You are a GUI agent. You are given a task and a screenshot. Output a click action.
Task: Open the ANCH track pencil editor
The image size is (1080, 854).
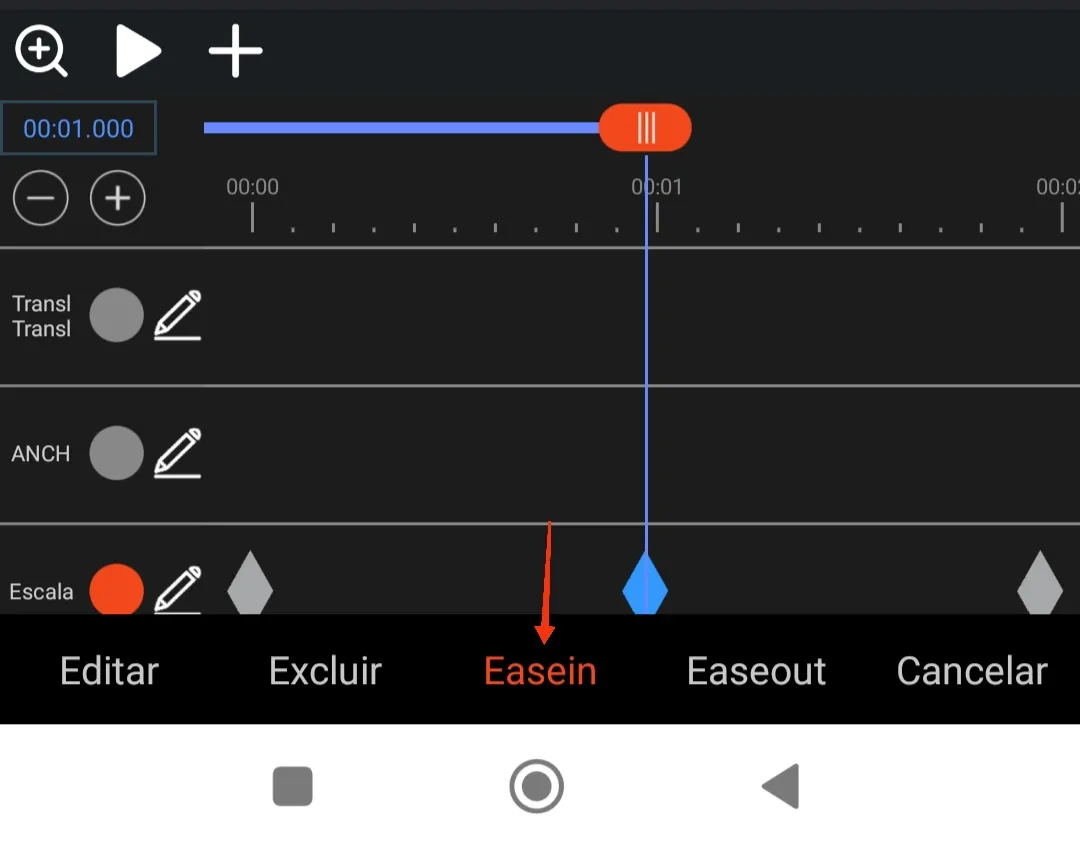point(178,453)
